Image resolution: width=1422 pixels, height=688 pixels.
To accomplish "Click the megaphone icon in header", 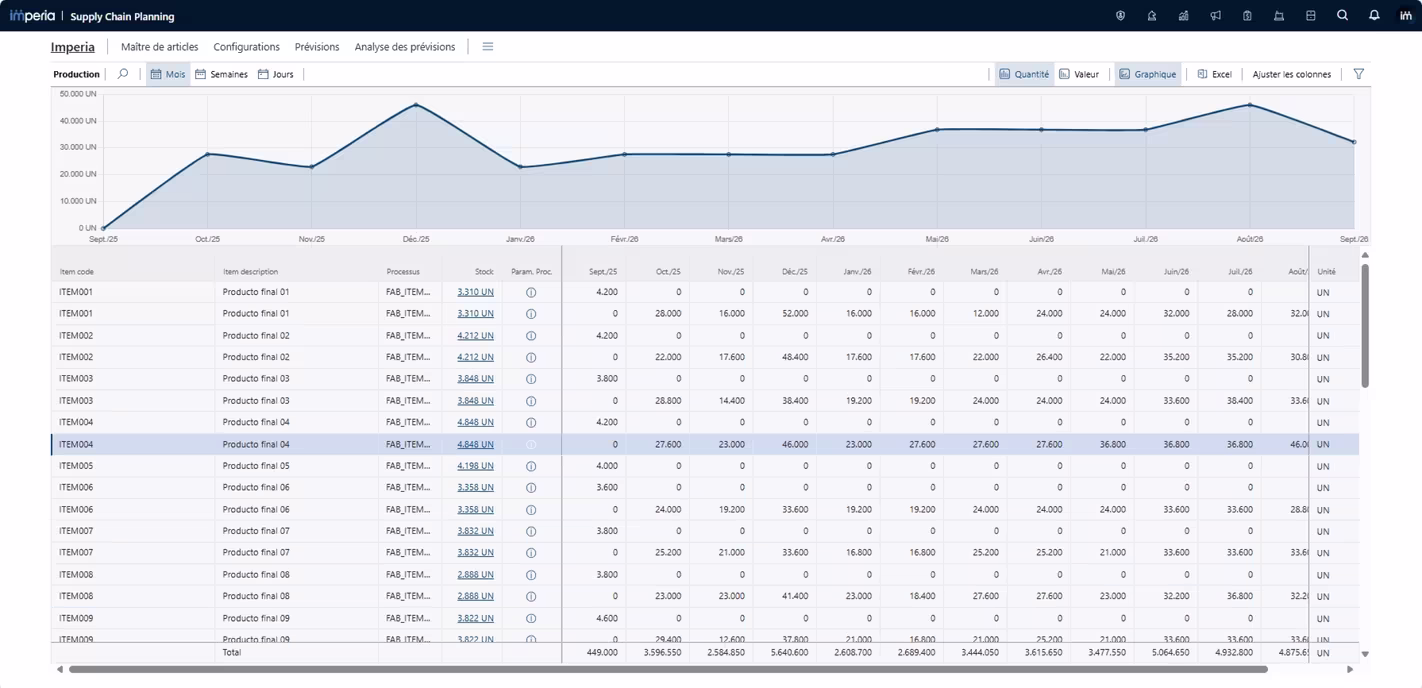I will coord(1215,16).
